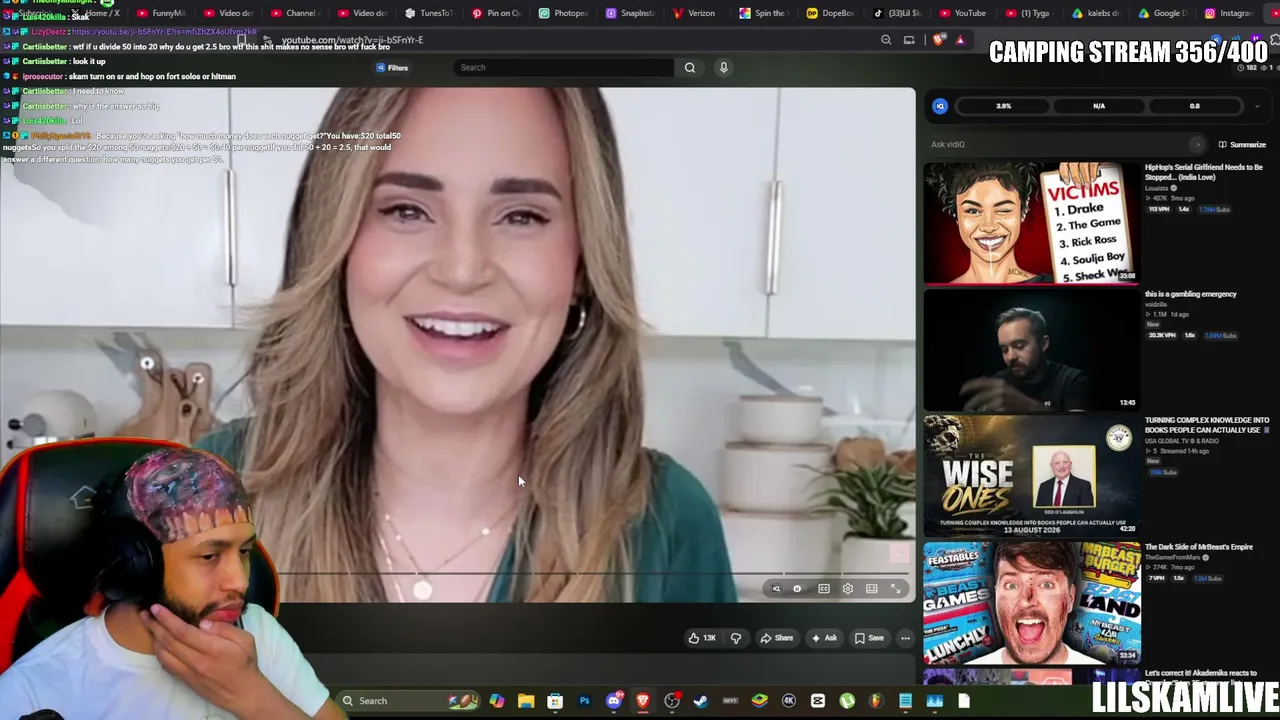
Task: Open the Brave Shields lion icon
Action: (x=938, y=40)
